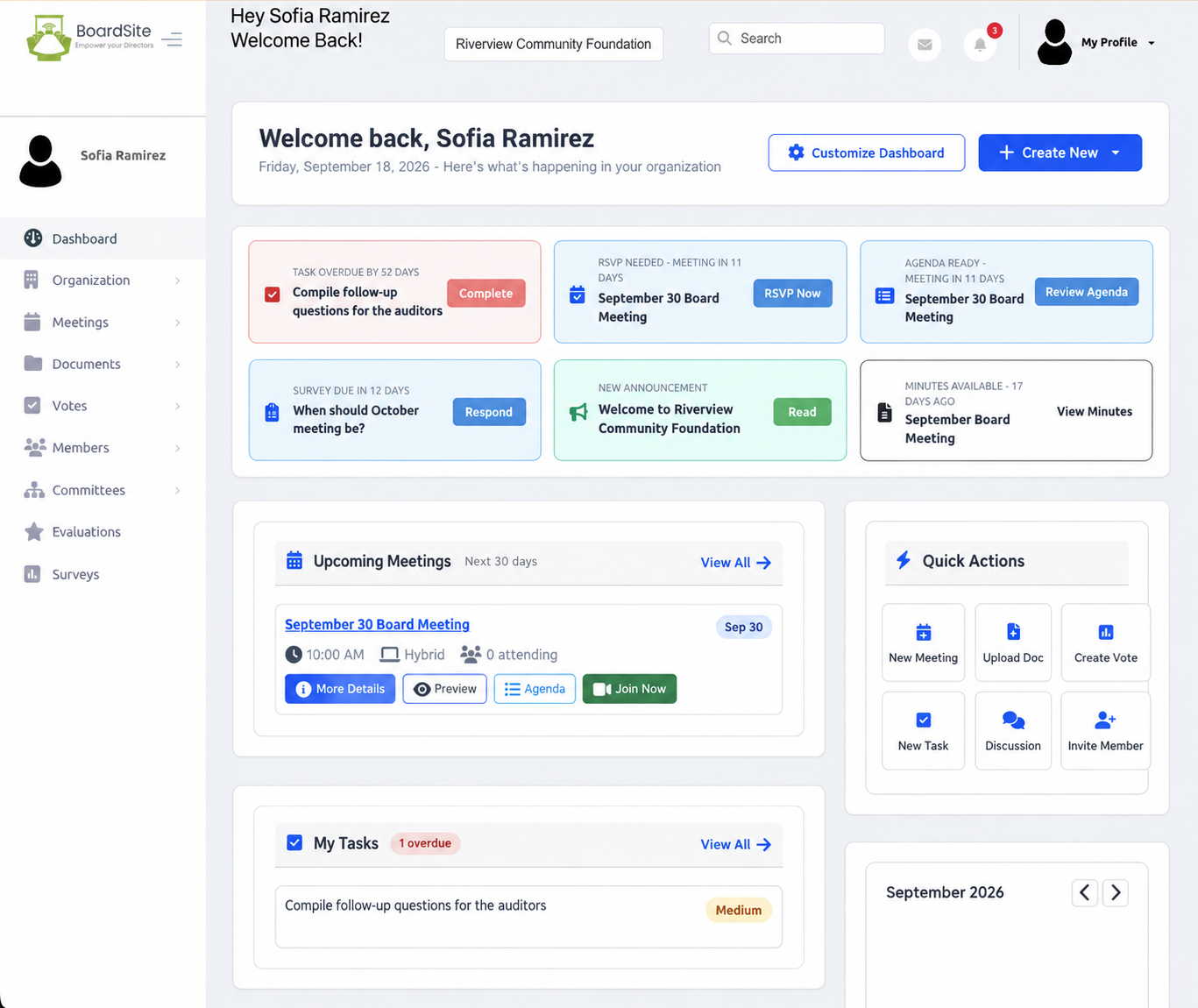Image resolution: width=1198 pixels, height=1008 pixels.
Task: Open Create Vote quick action
Action: point(1105,642)
